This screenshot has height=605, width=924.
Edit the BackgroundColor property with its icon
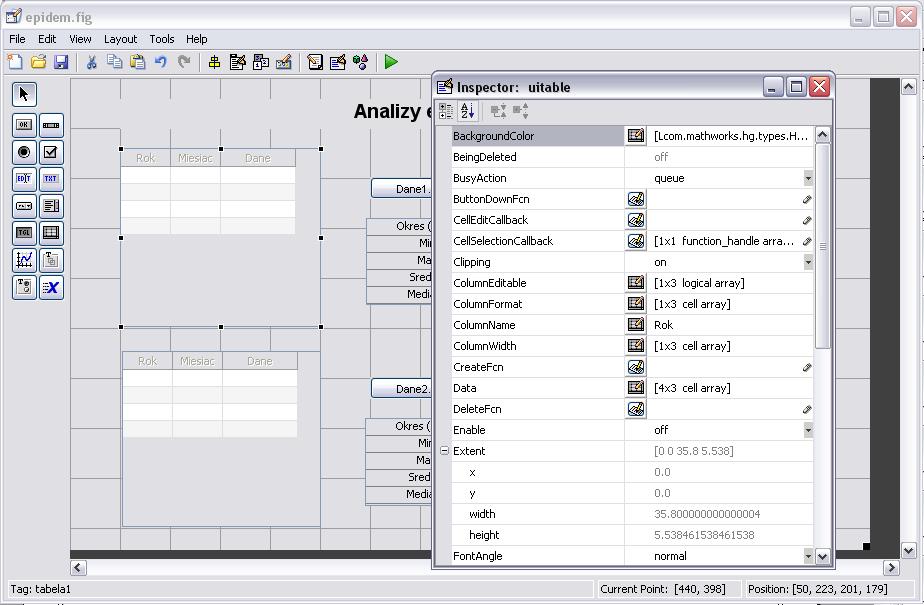635,136
